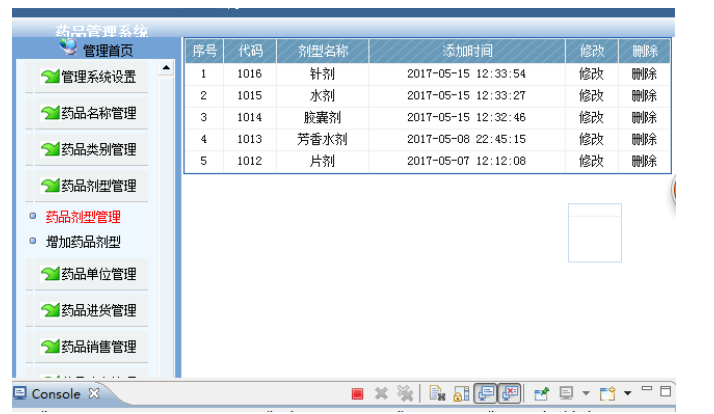
Task: Toggle Show Console When Standard Error Changes
Action: point(510,394)
